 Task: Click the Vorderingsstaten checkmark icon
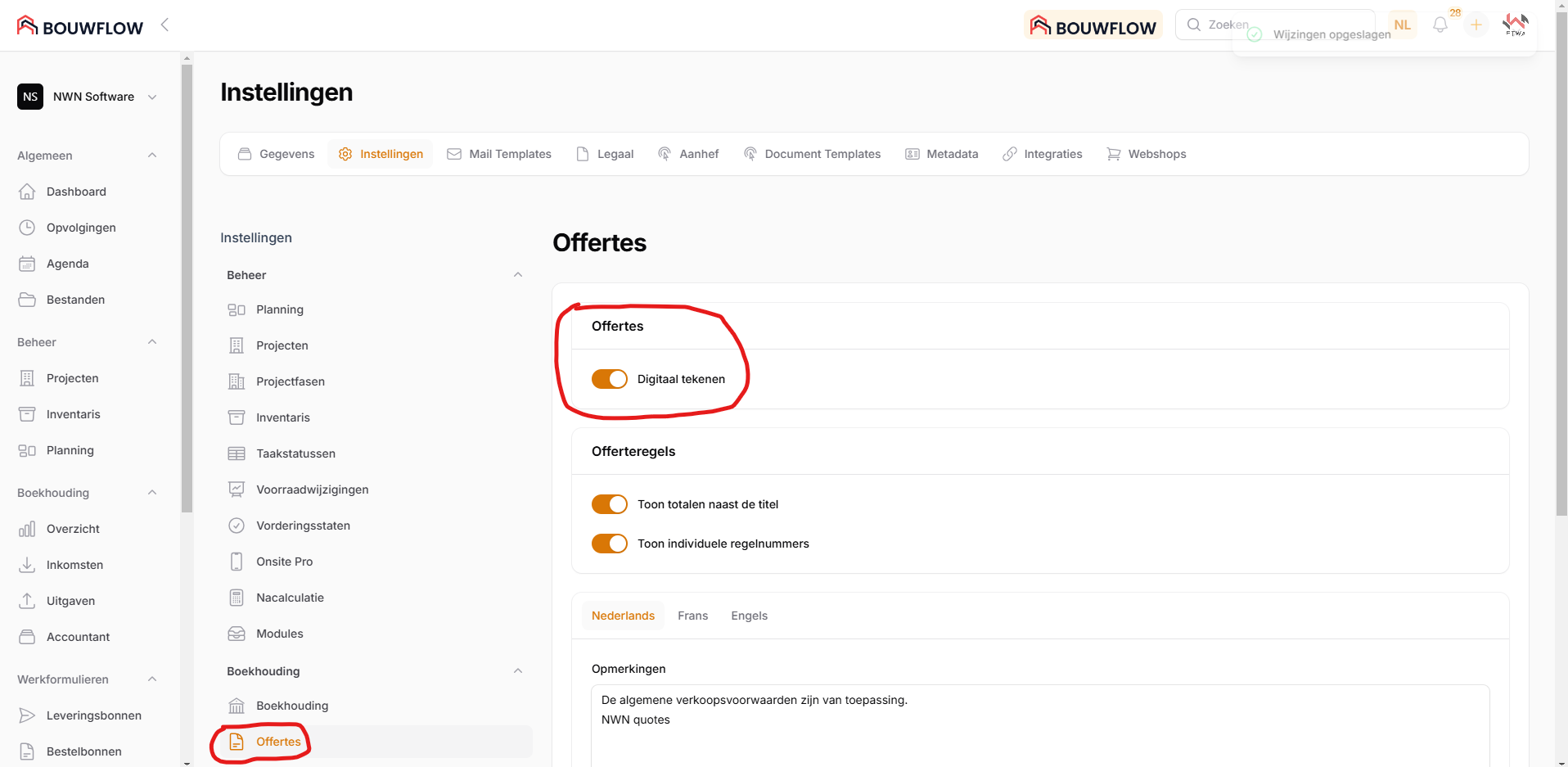pyautogui.click(x=237, y=526)
